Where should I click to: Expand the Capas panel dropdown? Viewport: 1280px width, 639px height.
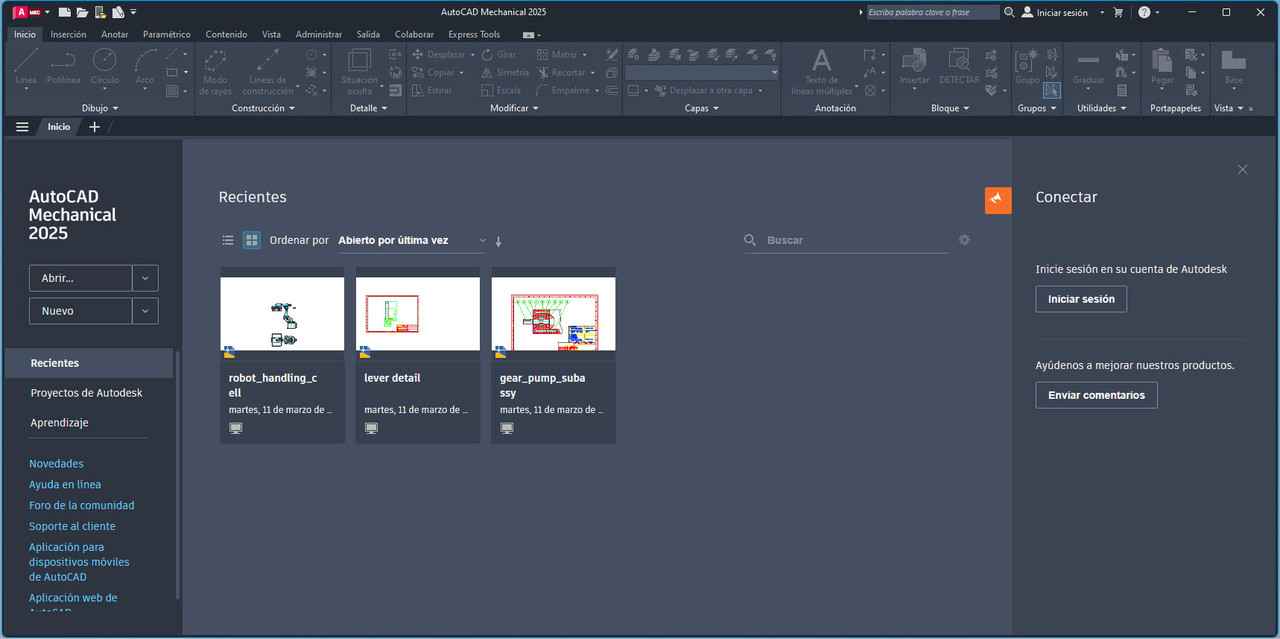(x=702, y=108)
